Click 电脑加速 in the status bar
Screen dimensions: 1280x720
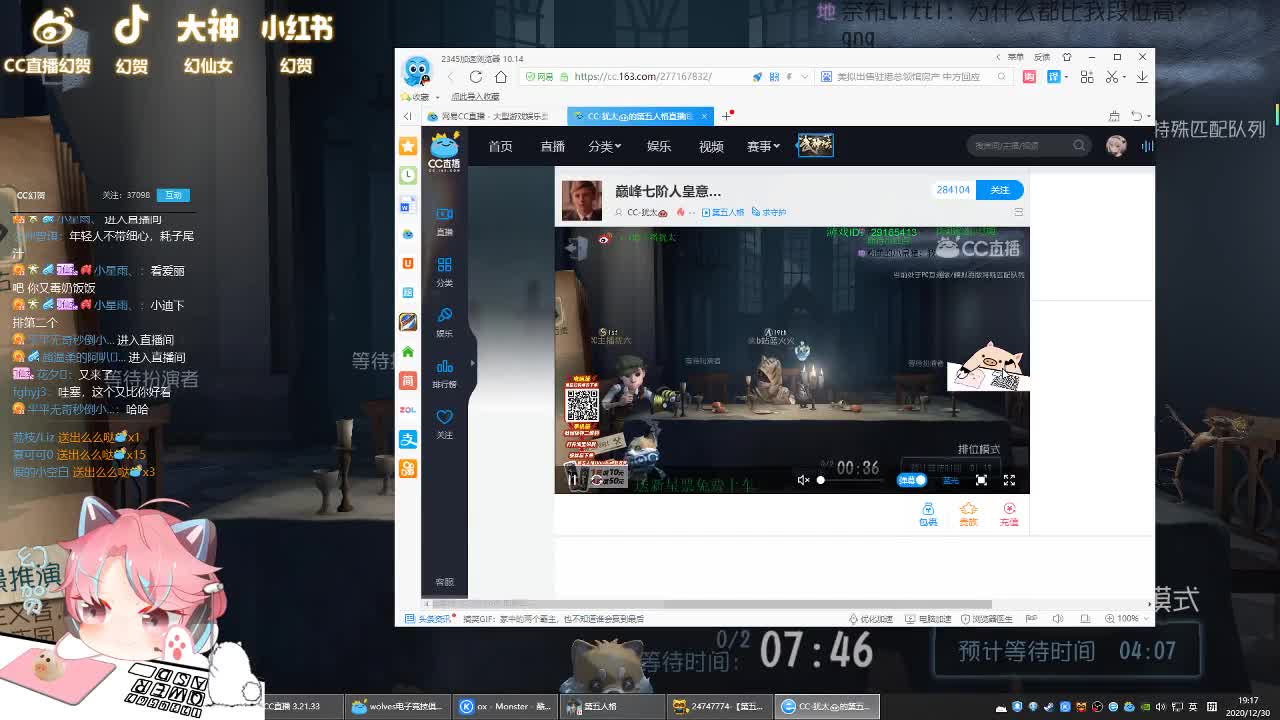point(930,619)
